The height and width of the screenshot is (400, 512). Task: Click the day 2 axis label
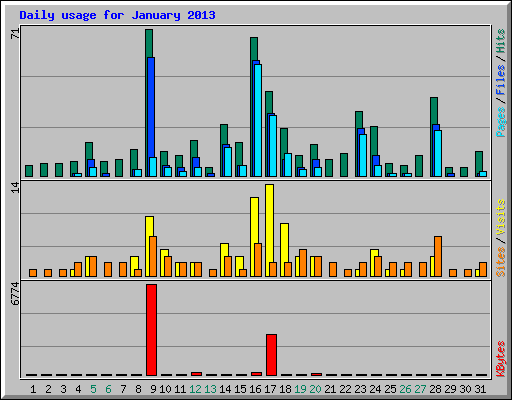(x=48, y=389)
